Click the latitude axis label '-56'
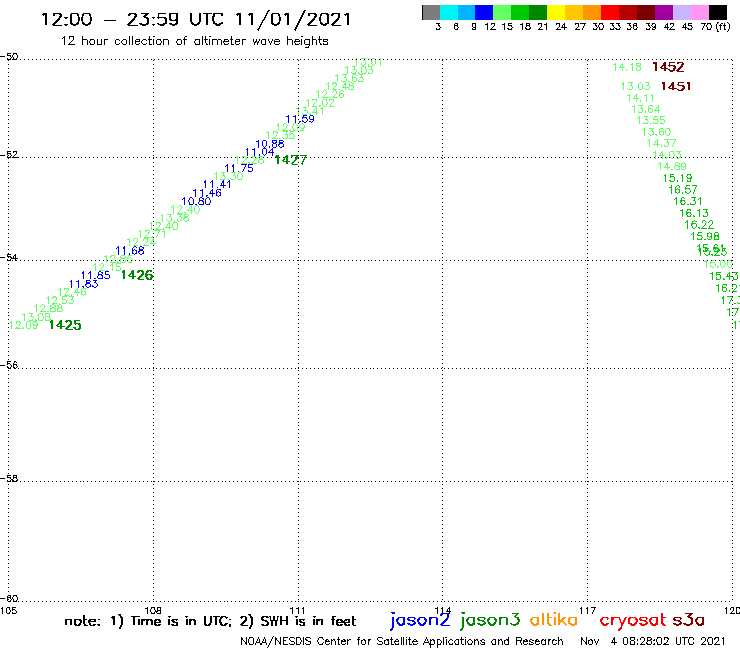740x650 pixels. [x=9, y=365]
